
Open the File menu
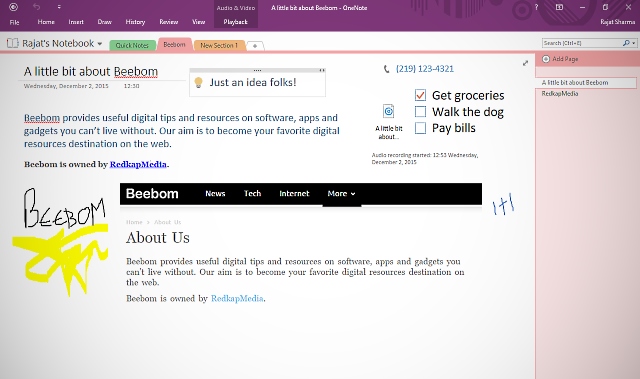(14, 22)
